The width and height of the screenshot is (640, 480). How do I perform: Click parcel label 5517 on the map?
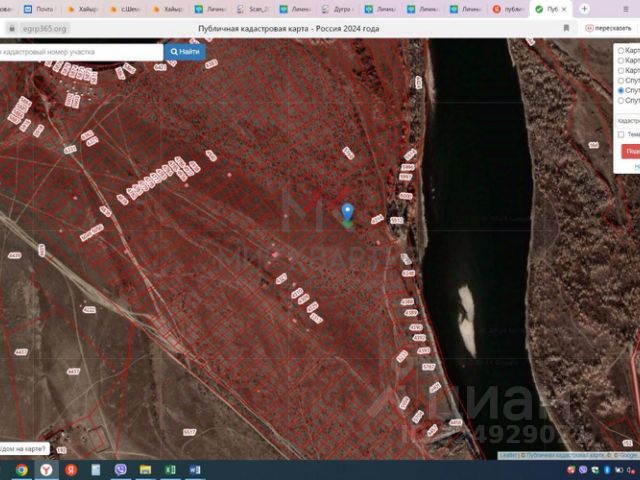[189, 432]
